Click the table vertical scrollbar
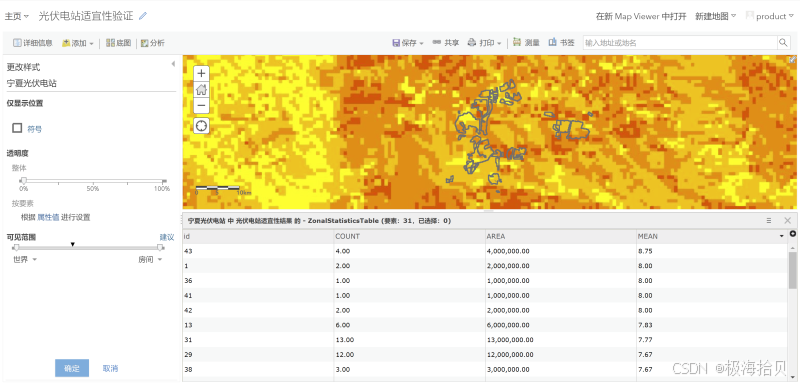The image size is (800, 384). tap(792, 270)
